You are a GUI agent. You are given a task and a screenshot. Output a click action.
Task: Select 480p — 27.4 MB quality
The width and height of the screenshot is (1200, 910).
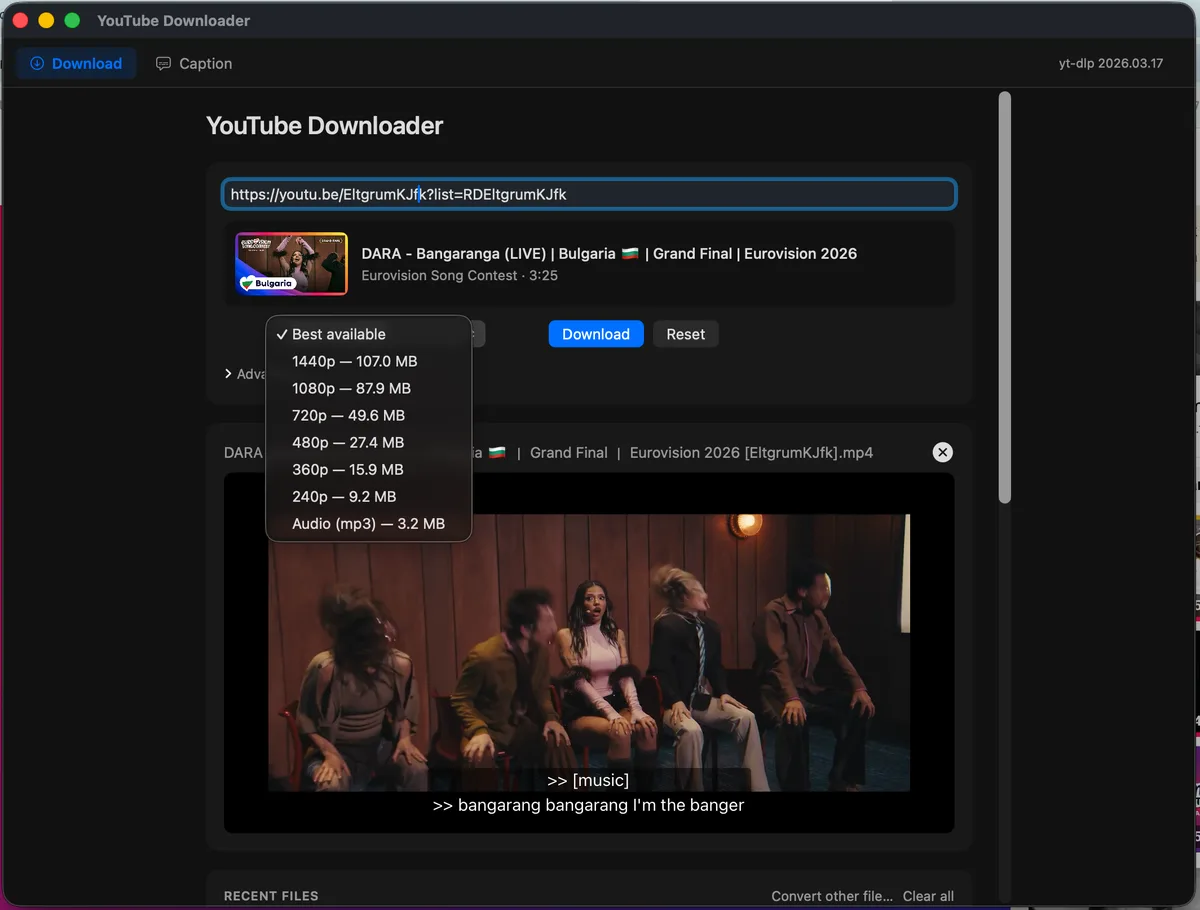tap(368, 442)
